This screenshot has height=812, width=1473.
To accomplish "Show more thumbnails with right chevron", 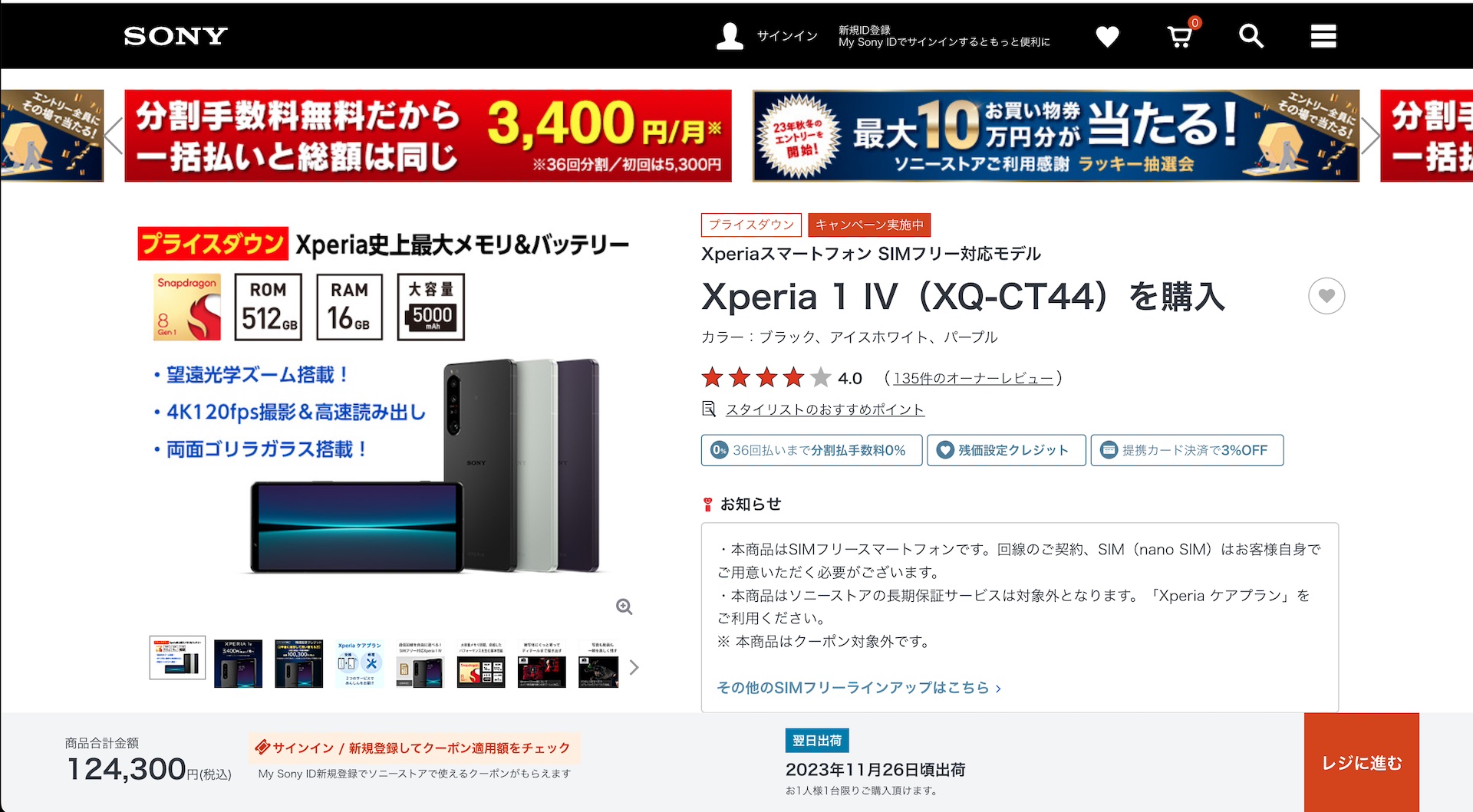I will [634, 667].
